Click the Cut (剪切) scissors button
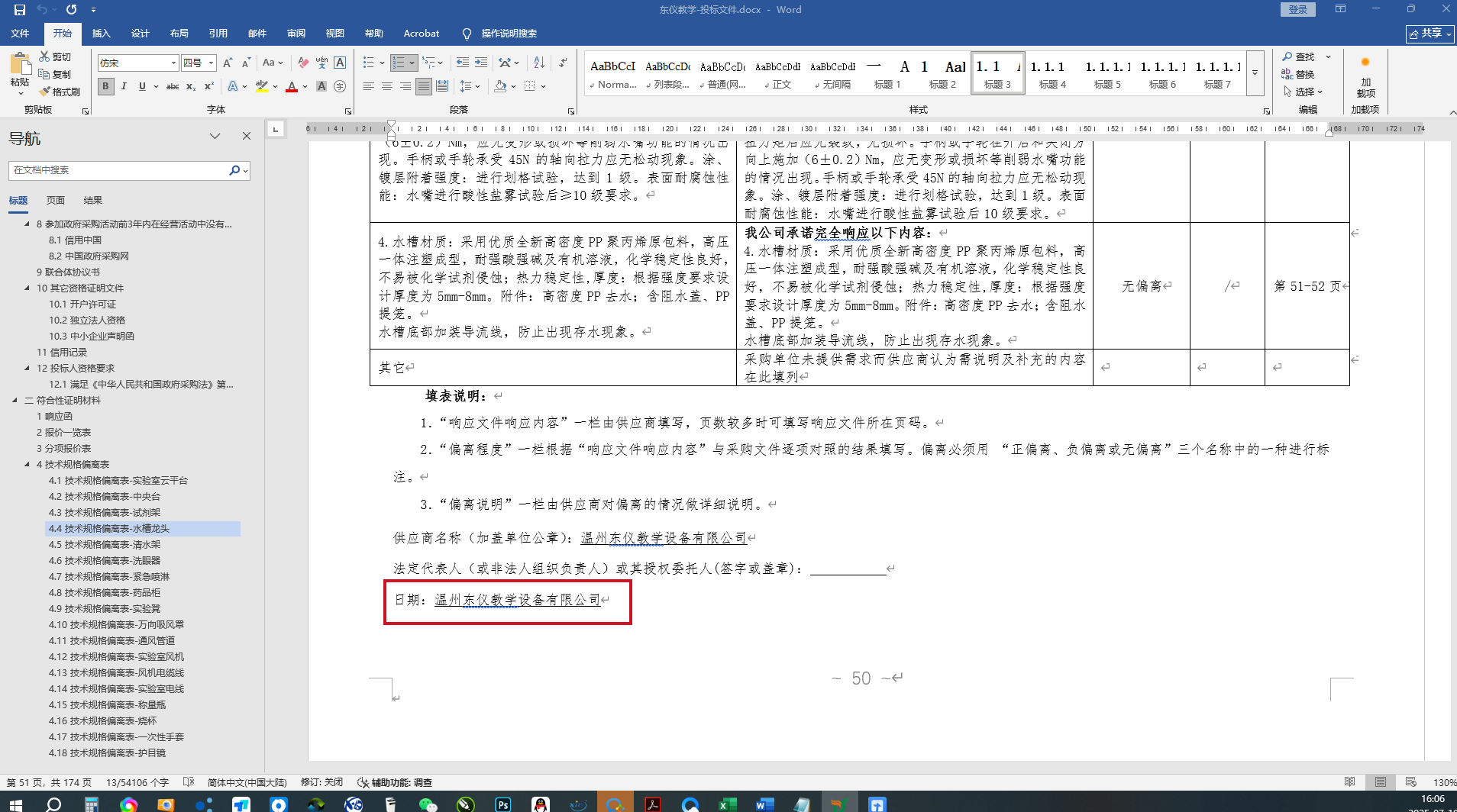This screenshot has width=1457, height=812. tap(55, 57)
